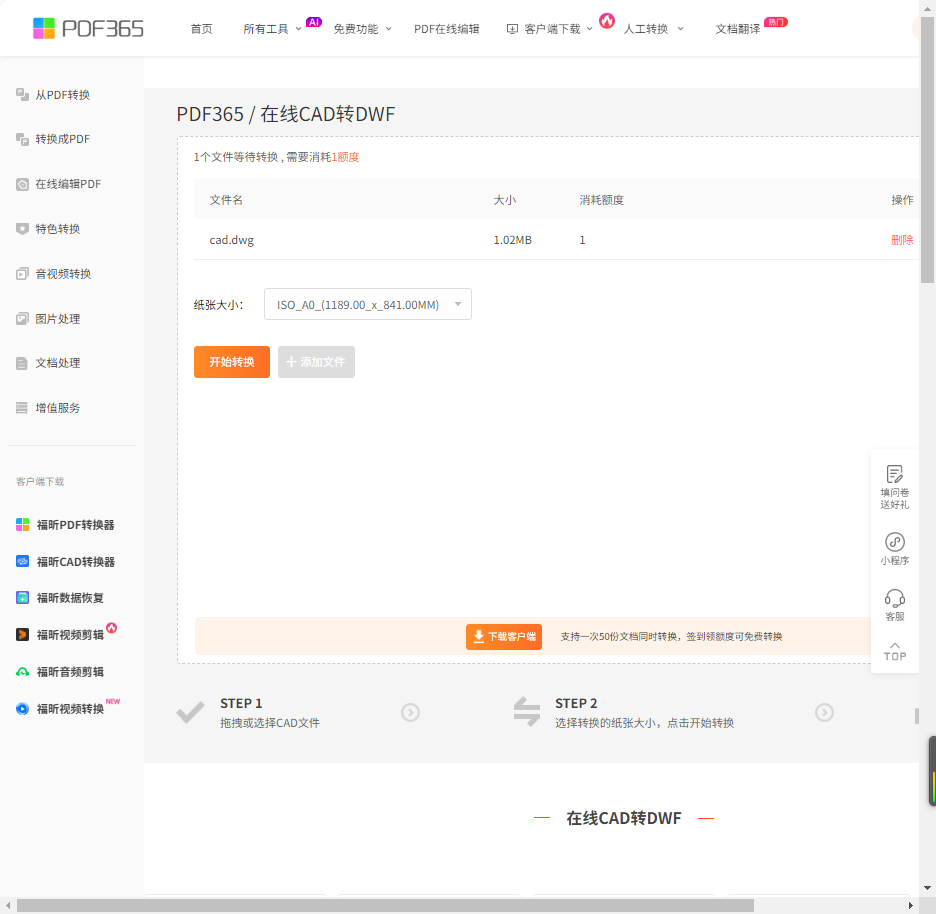Screen dimensions: 936x914
Task: Open 福昕PDF转换器 colorful icon
Action: (22, 525)
